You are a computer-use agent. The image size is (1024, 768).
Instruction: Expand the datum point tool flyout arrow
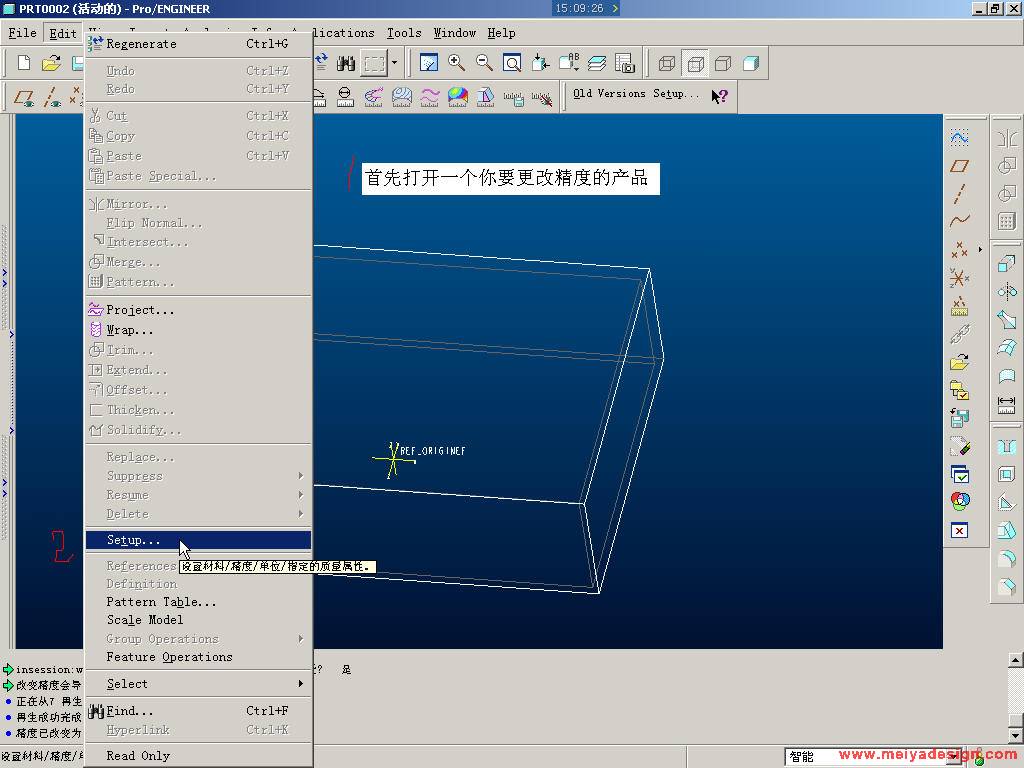coord(980,249)
